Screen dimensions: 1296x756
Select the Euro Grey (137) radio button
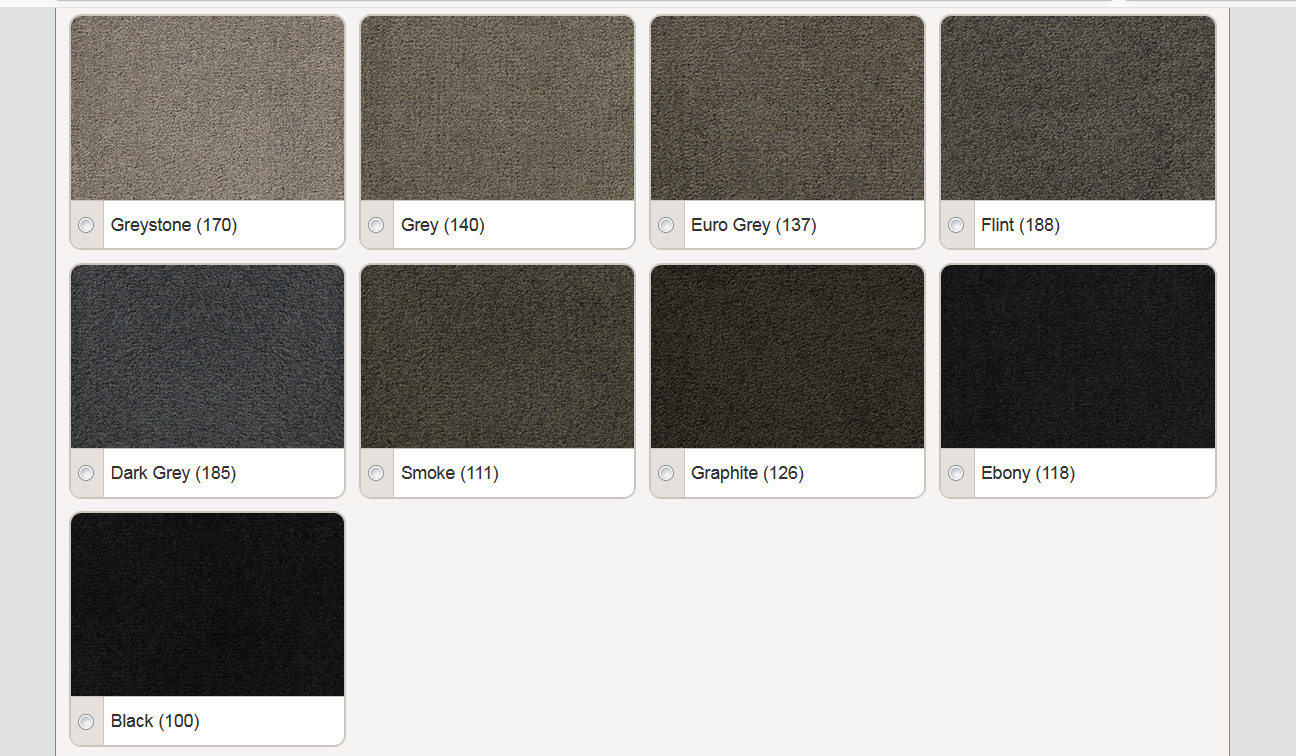click(666, 225)
